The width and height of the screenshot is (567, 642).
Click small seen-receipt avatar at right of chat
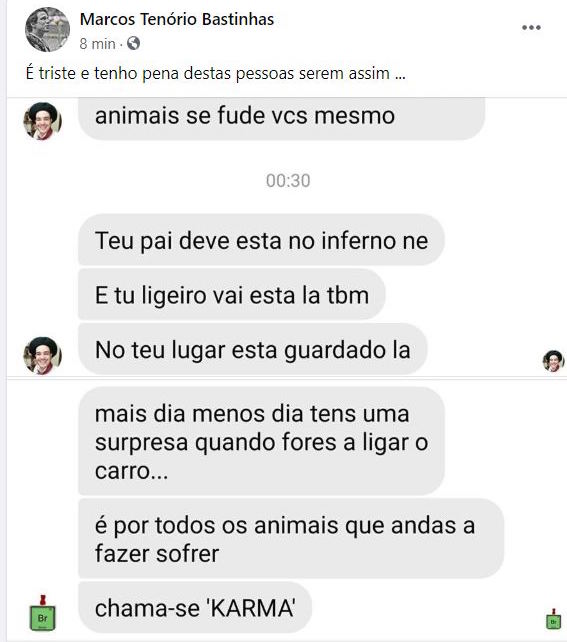[553, 361]
